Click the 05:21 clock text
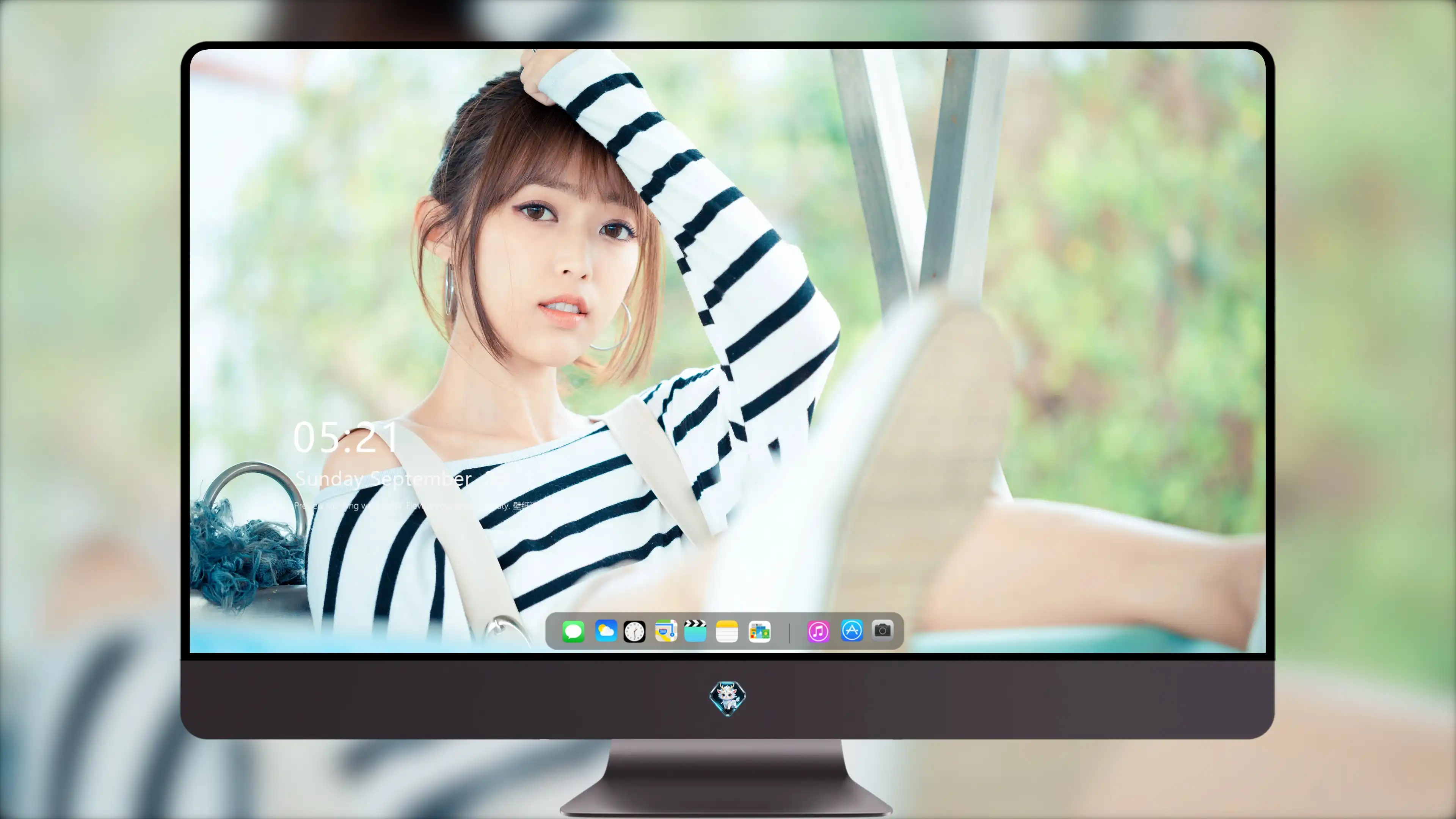1456x819 pixels. point(346,438)
